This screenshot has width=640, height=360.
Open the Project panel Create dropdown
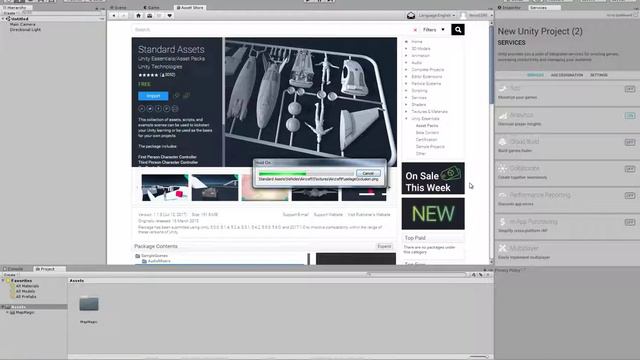tap(10, 275)
